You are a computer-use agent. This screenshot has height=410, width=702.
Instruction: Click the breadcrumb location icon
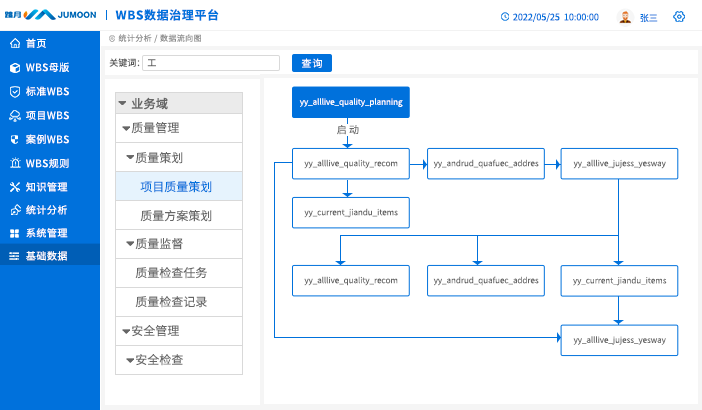112,38
